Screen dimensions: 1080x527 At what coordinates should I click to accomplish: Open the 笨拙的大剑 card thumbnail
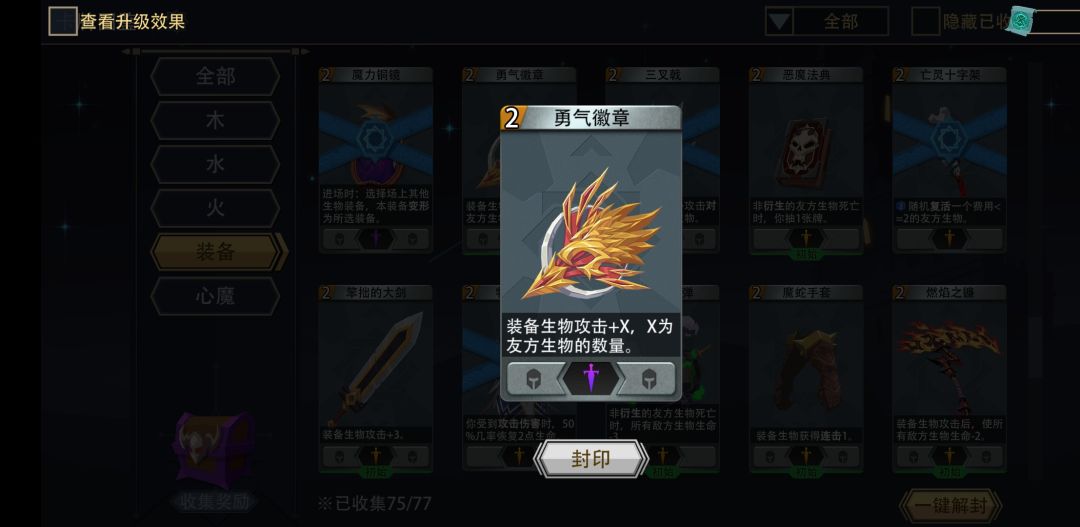375,378
